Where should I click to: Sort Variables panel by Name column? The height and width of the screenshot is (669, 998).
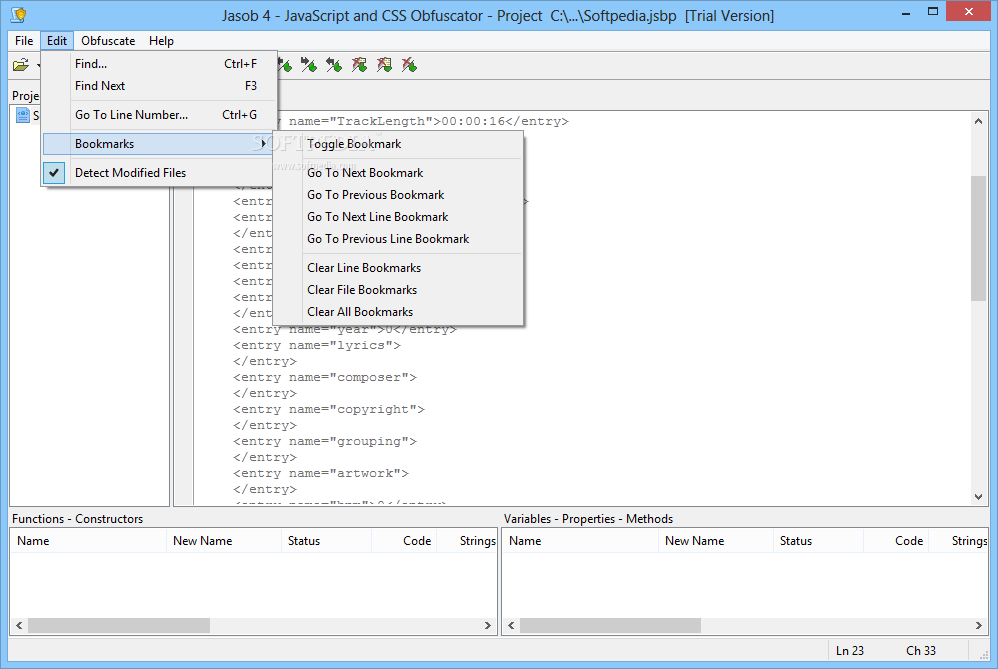(x=580, y=540)
